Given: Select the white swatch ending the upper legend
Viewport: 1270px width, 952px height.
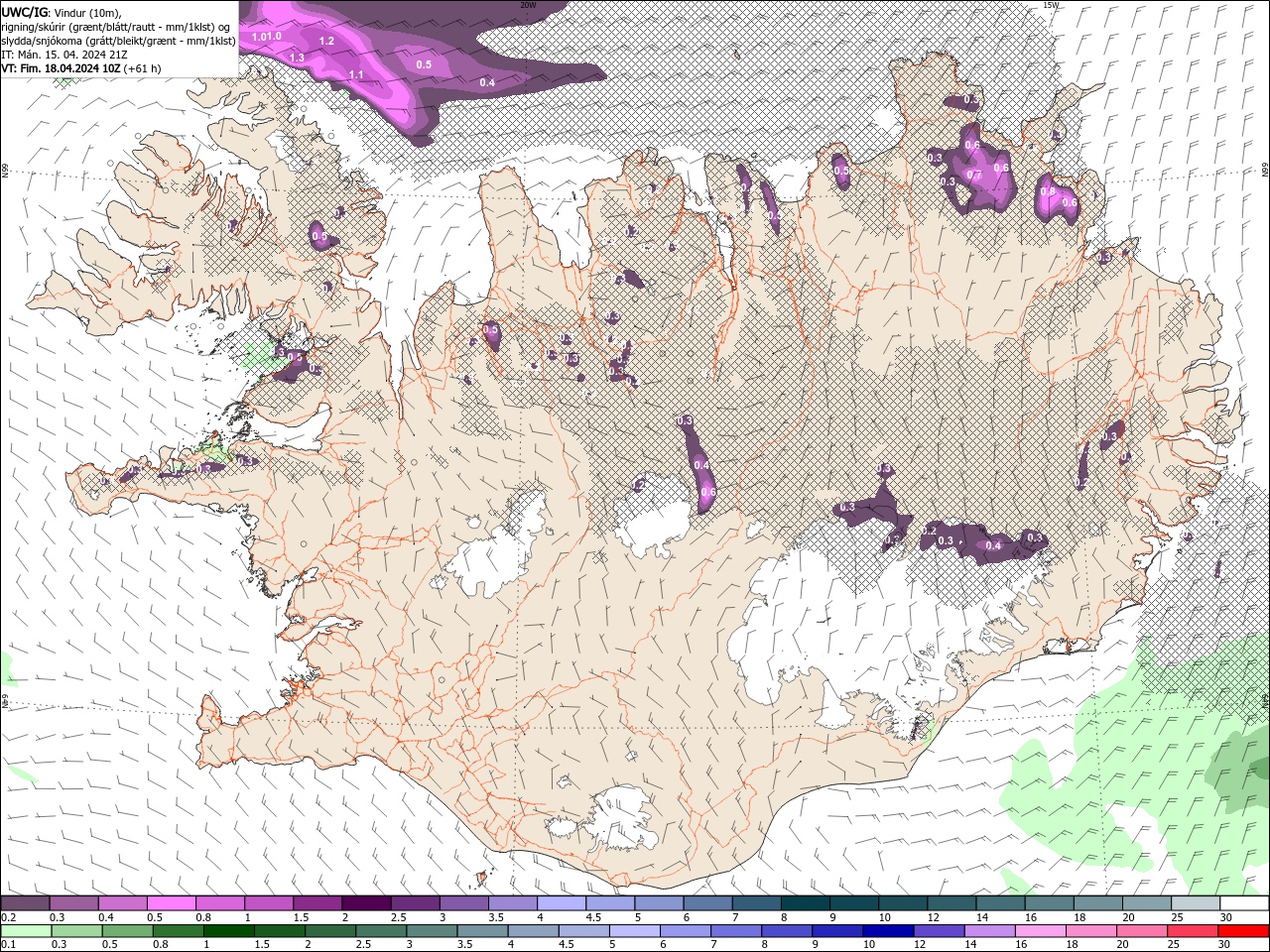Looking at the screenshot, I should click(1244, 903).
